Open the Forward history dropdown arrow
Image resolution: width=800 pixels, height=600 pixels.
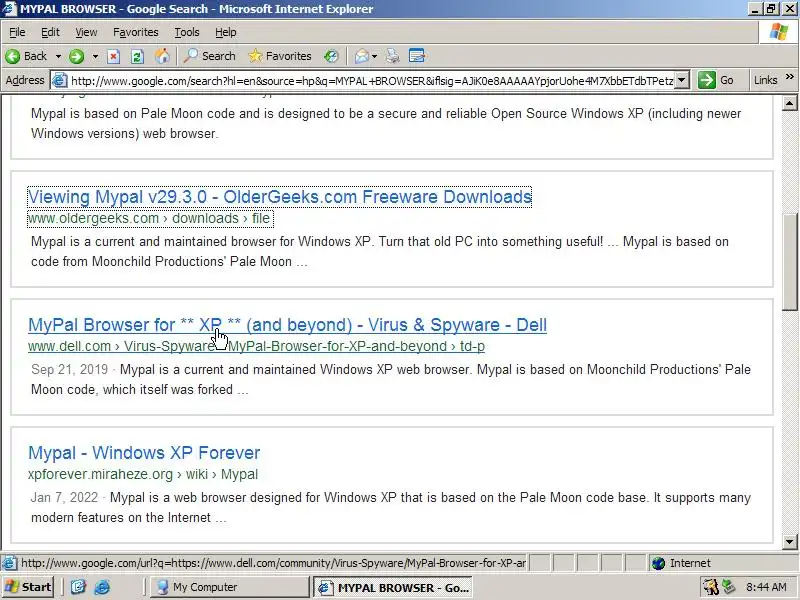(95, 56)
